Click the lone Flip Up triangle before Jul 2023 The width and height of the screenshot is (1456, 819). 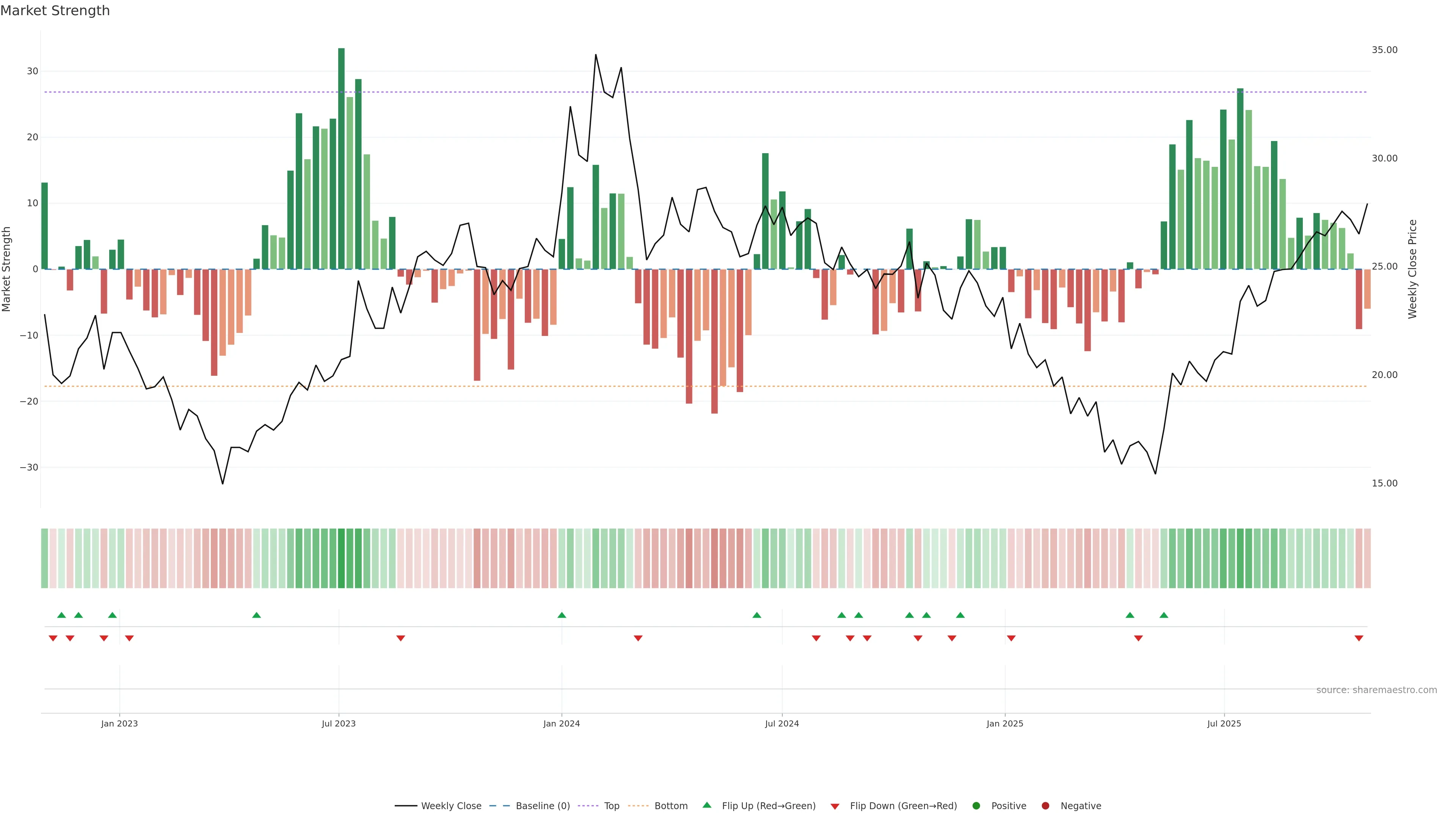point(257,615)
